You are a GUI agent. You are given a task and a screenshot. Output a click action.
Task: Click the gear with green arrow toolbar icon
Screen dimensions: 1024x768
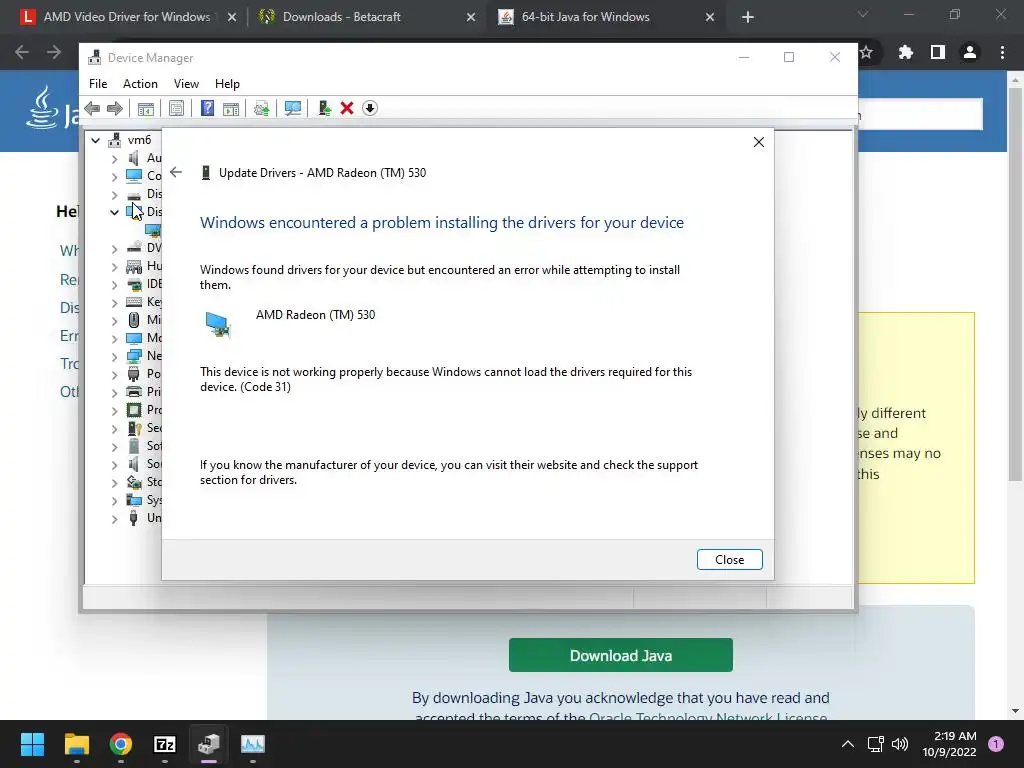[x=261, y=108]
